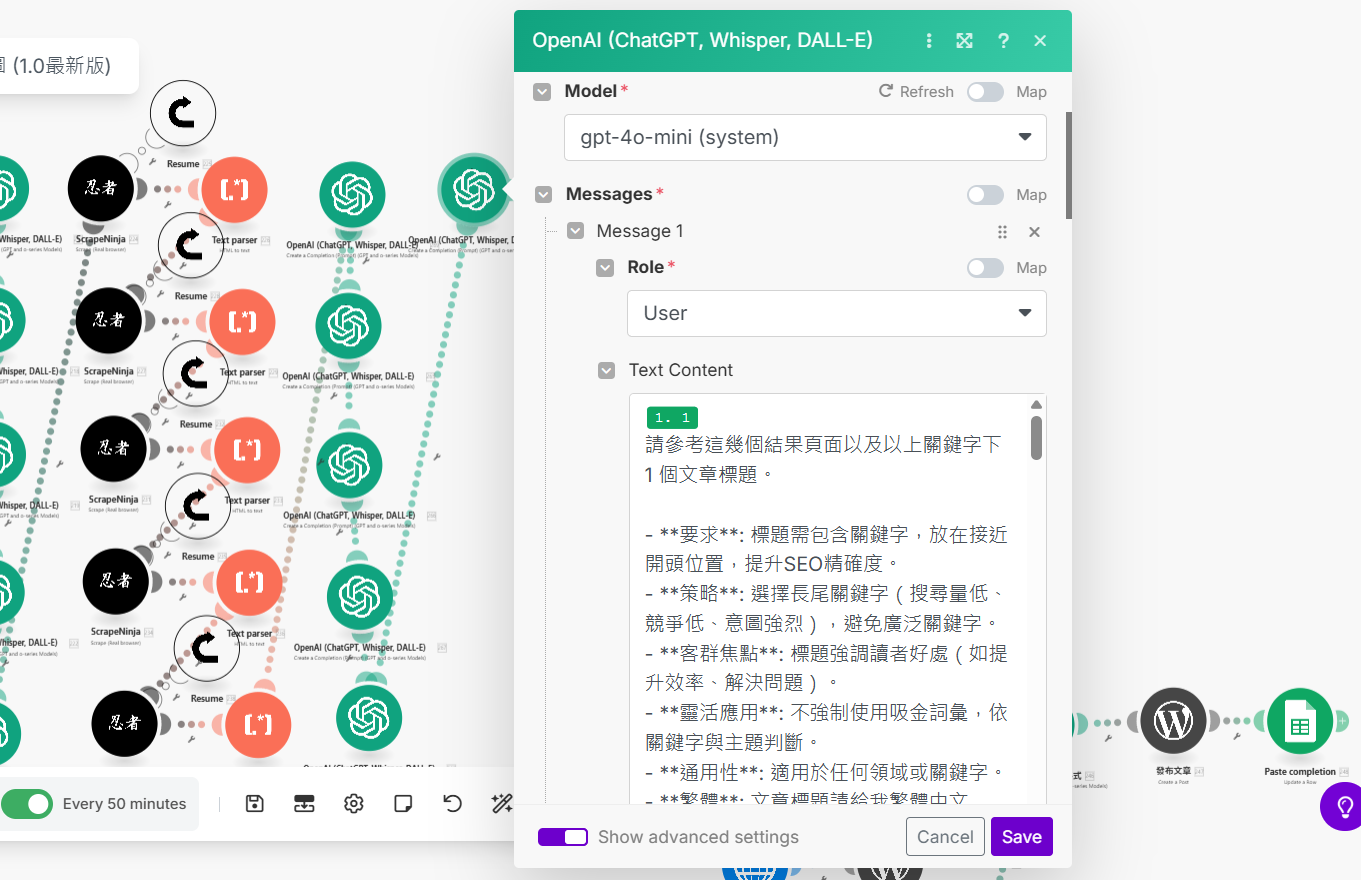Click the drag handle of Message 1
1361x880 pixels.
point(1002,232)
